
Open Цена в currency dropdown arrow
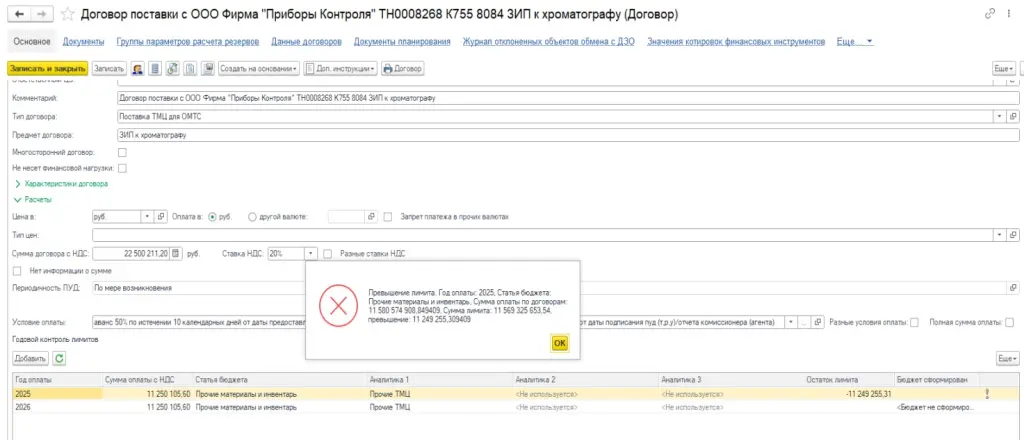point(147,217)
